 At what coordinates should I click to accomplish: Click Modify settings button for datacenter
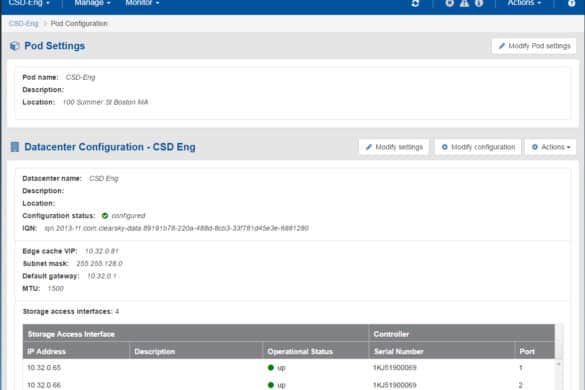point(394,147)
